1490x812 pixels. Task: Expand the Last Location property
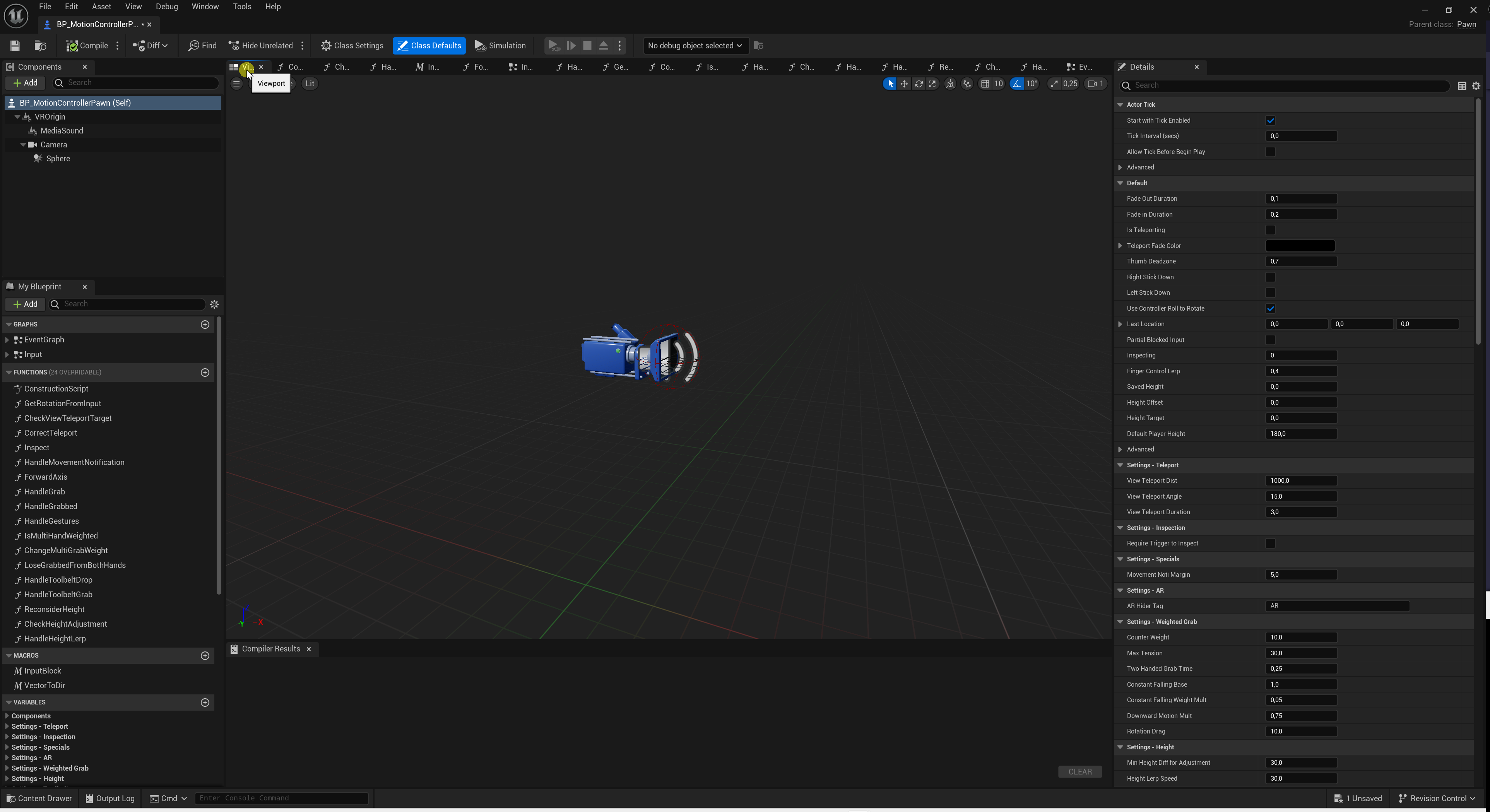pos(1120,325)
